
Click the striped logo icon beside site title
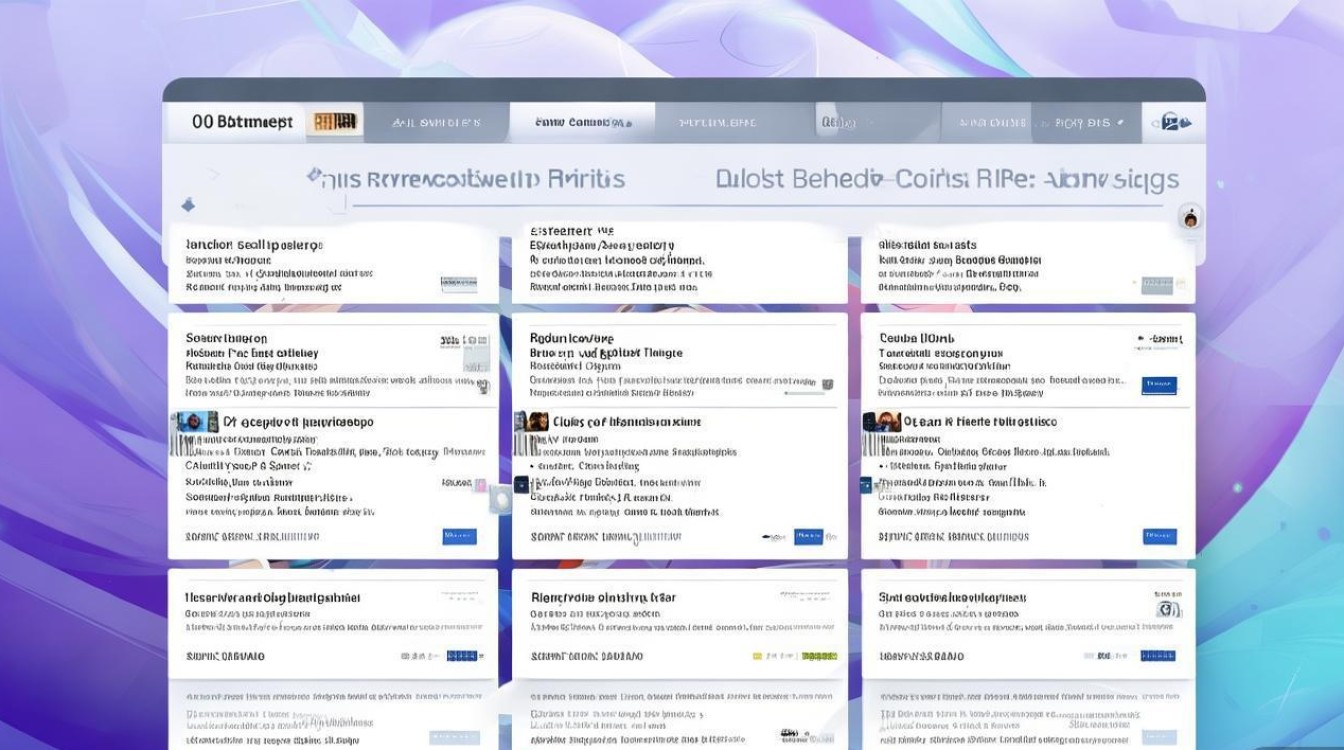pyautogui.click(x=335, y=122)
